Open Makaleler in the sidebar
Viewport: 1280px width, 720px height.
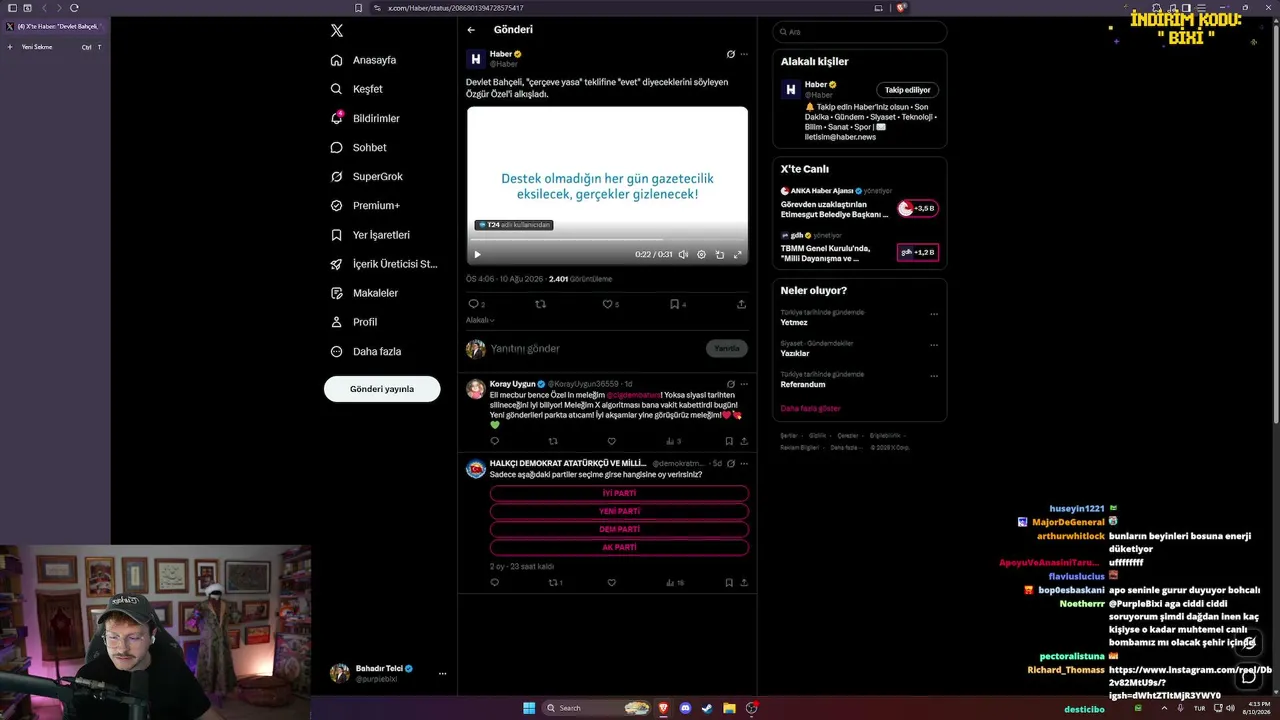(x=364, y=293)
